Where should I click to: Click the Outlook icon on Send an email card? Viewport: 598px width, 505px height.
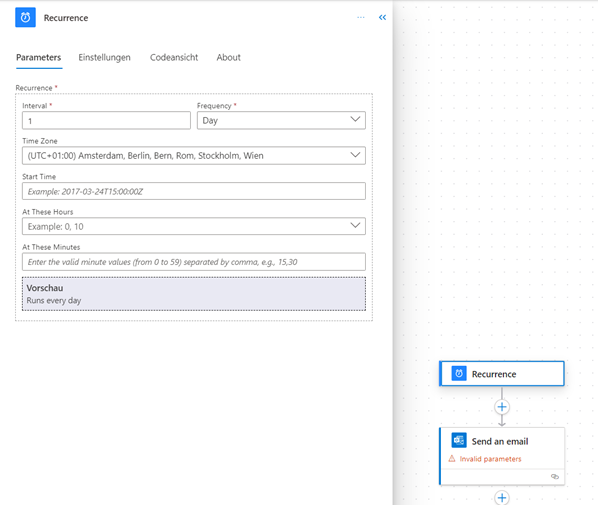tap(459, 440)
